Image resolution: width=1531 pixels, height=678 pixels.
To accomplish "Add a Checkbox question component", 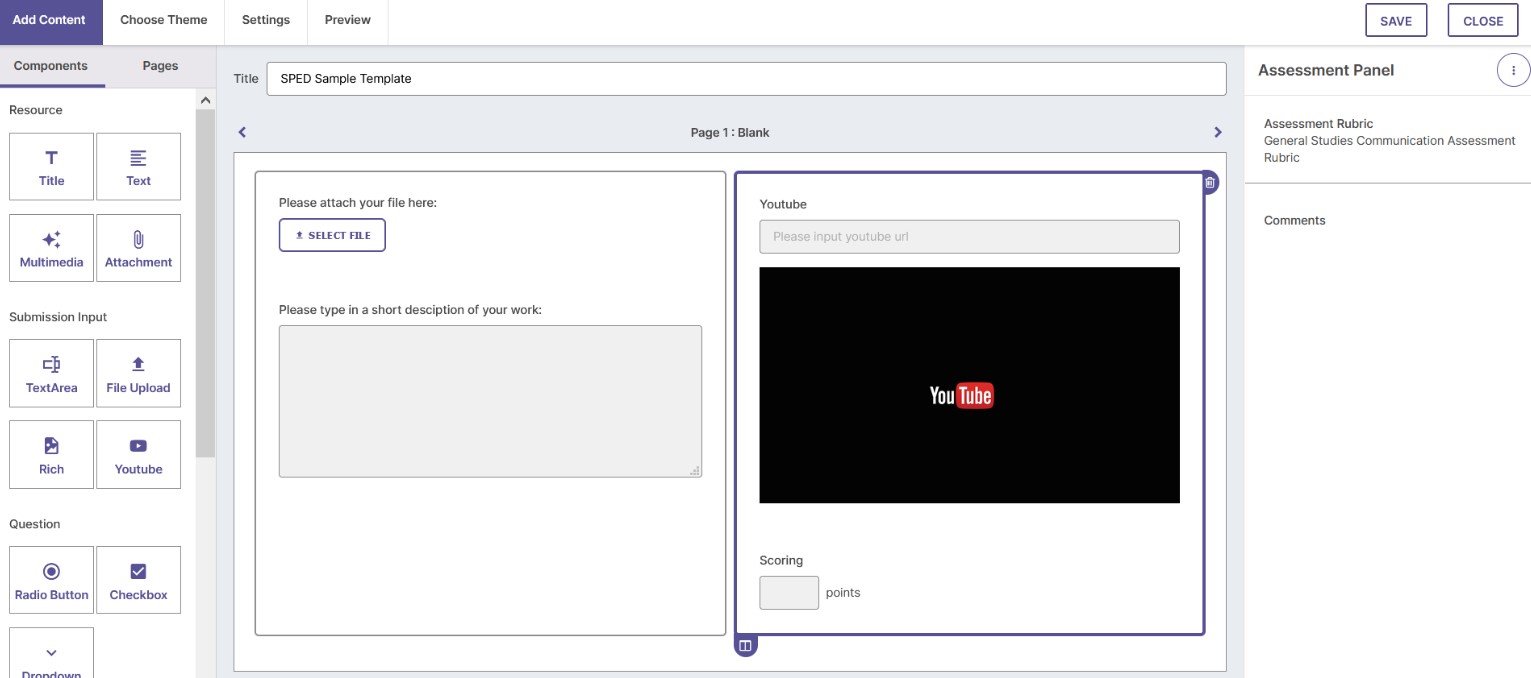I will click(138, 580).
